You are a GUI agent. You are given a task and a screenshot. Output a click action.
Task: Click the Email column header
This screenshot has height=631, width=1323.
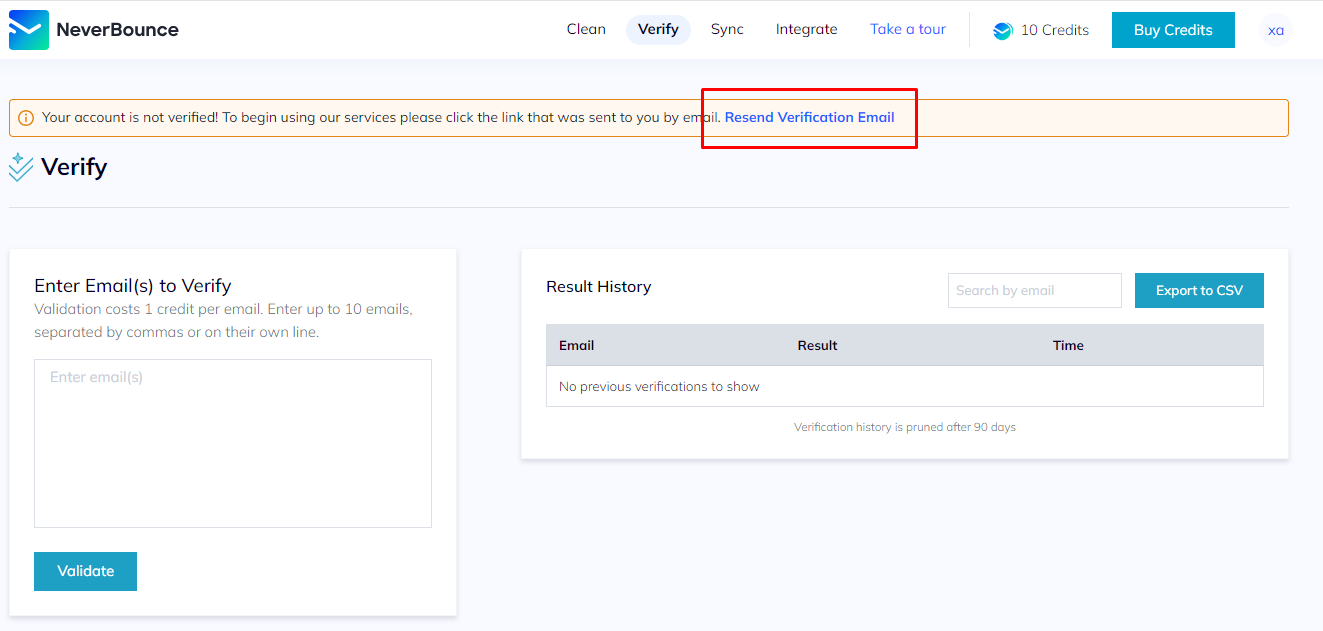pyautogui.click(x=577, y=345)
